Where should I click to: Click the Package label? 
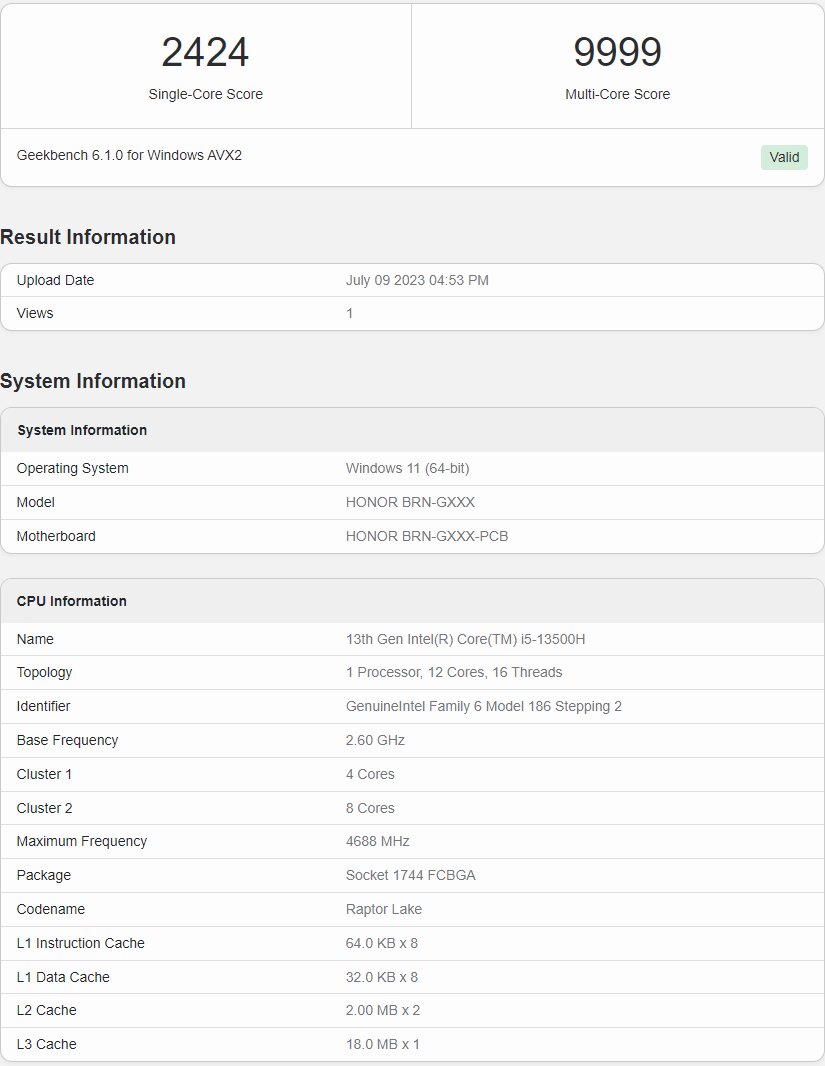tap(43, 876)
